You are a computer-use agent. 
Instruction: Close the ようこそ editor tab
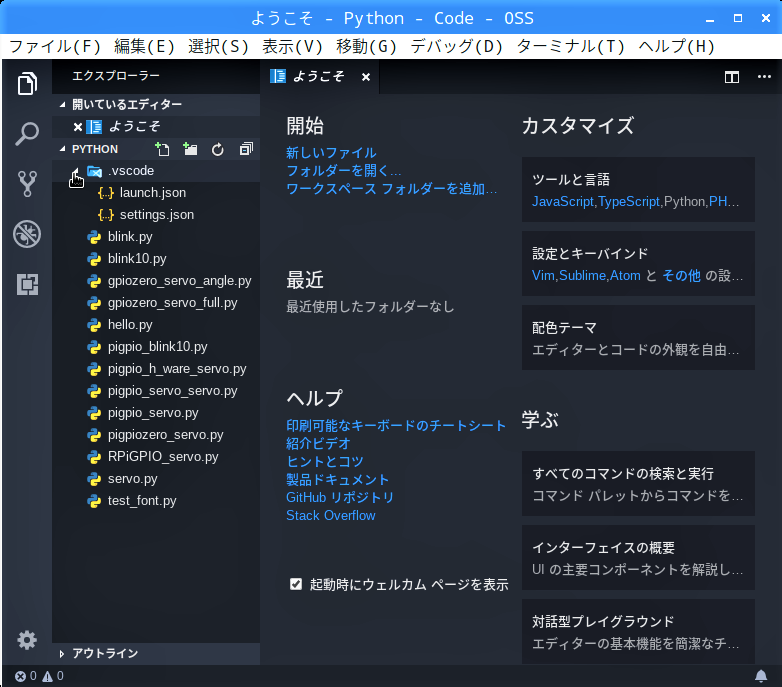point(366,77)
